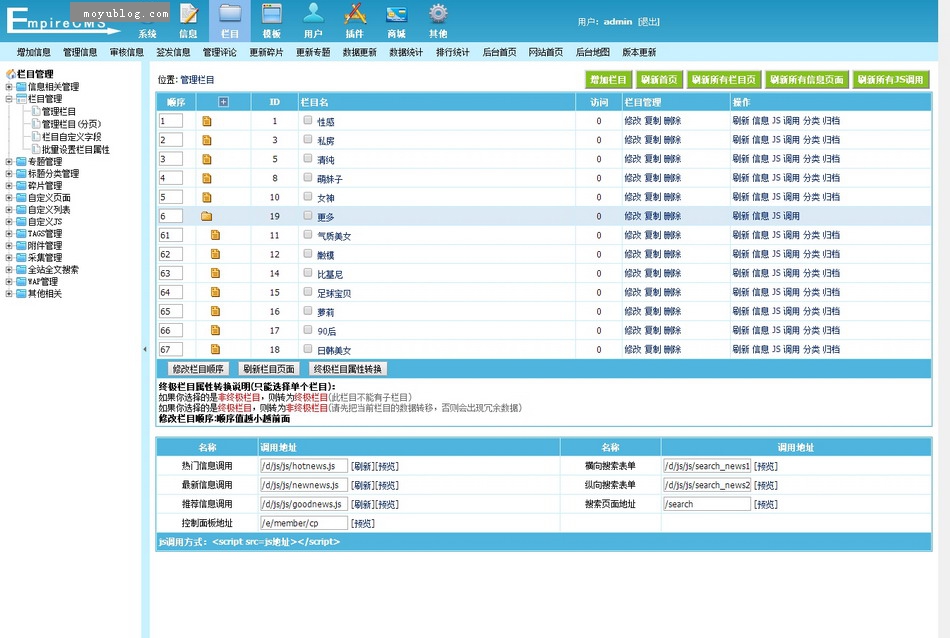Check the 性感 column checkbox

(x=308, y=121)
